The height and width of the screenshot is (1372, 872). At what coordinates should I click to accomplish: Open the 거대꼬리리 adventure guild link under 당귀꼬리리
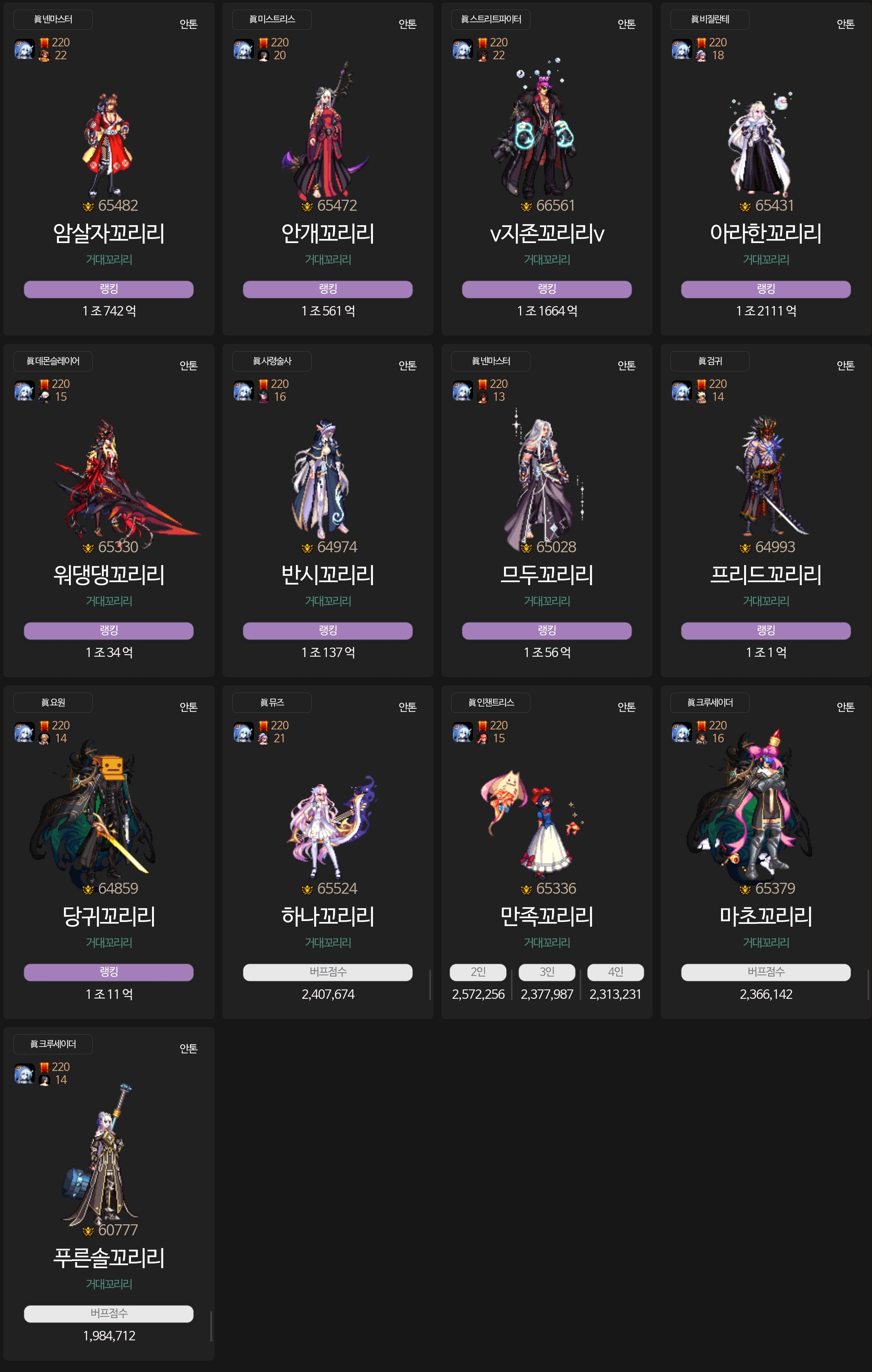pos(109,942)
